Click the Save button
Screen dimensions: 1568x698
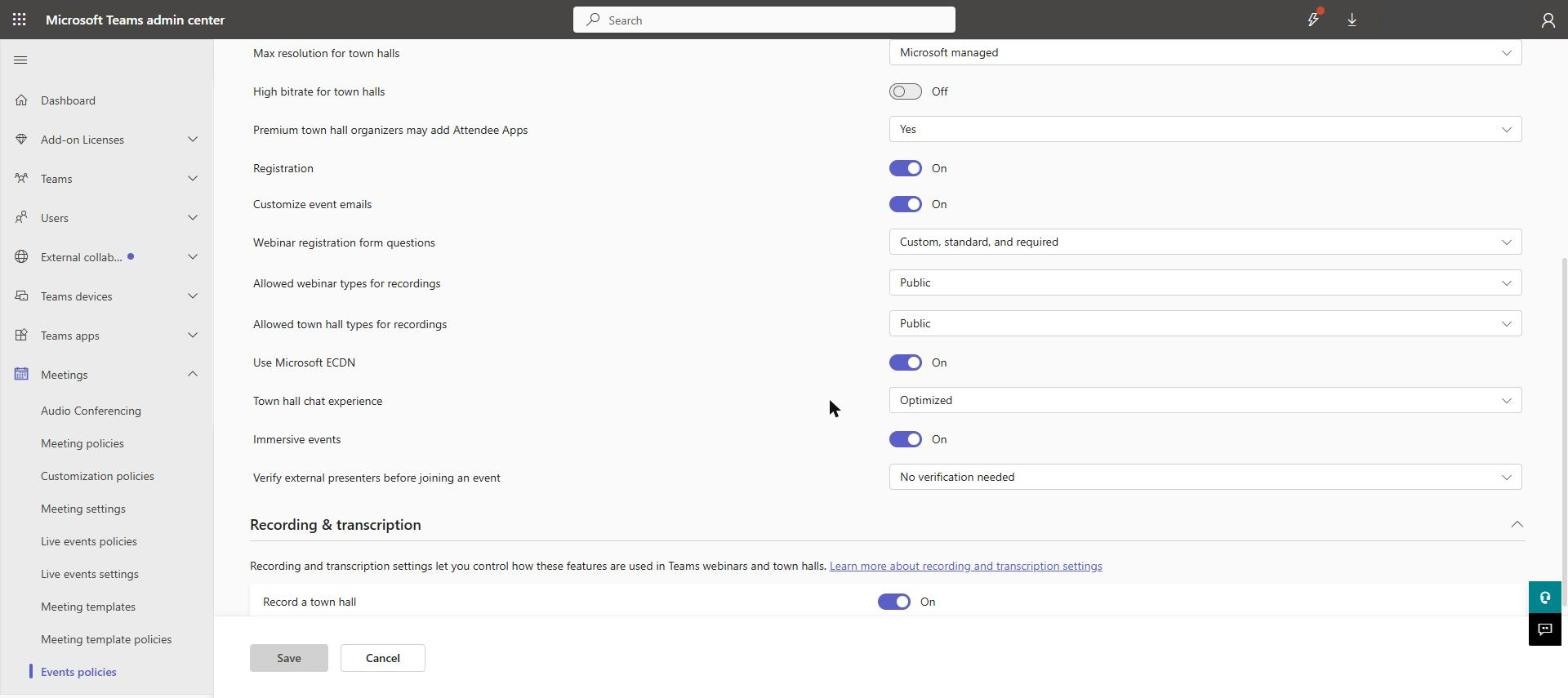pyautogui.click(x=289, y=658)
